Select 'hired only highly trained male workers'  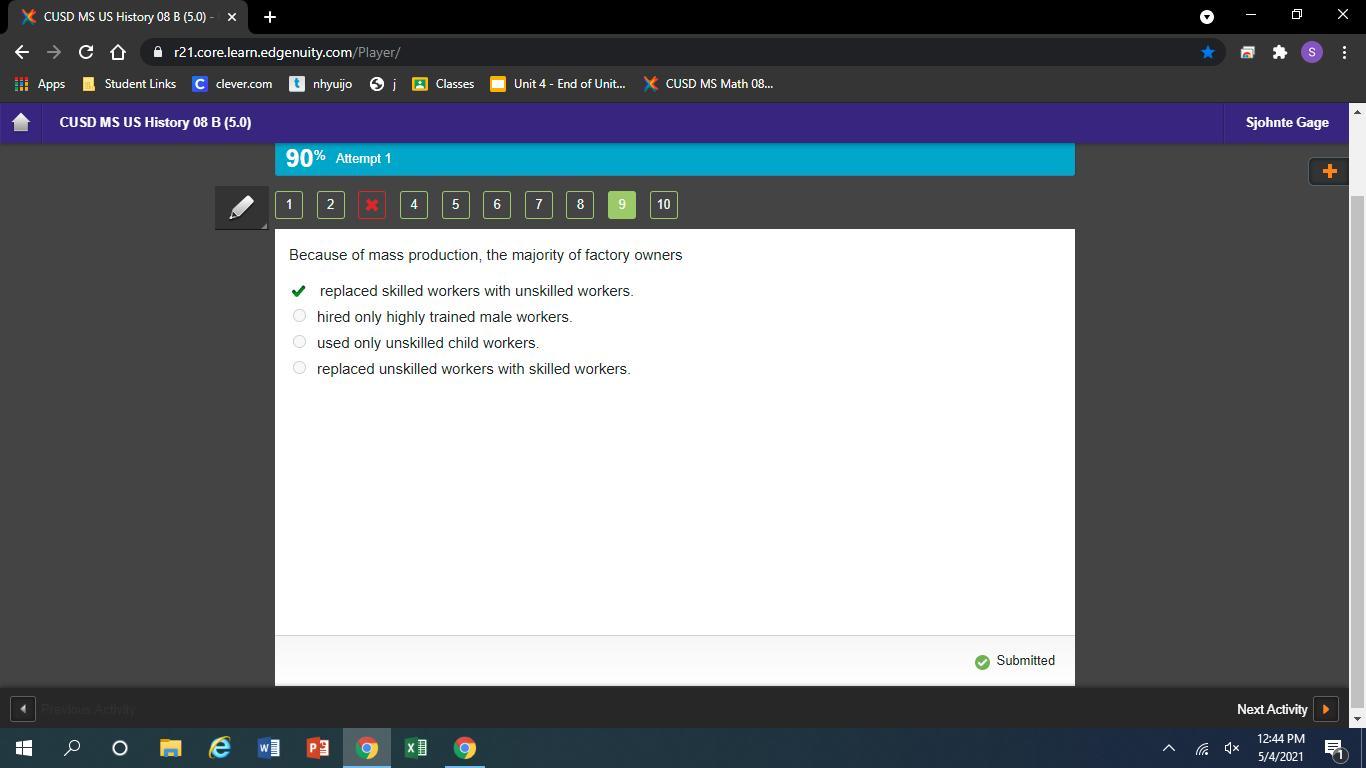coord(299,316)
